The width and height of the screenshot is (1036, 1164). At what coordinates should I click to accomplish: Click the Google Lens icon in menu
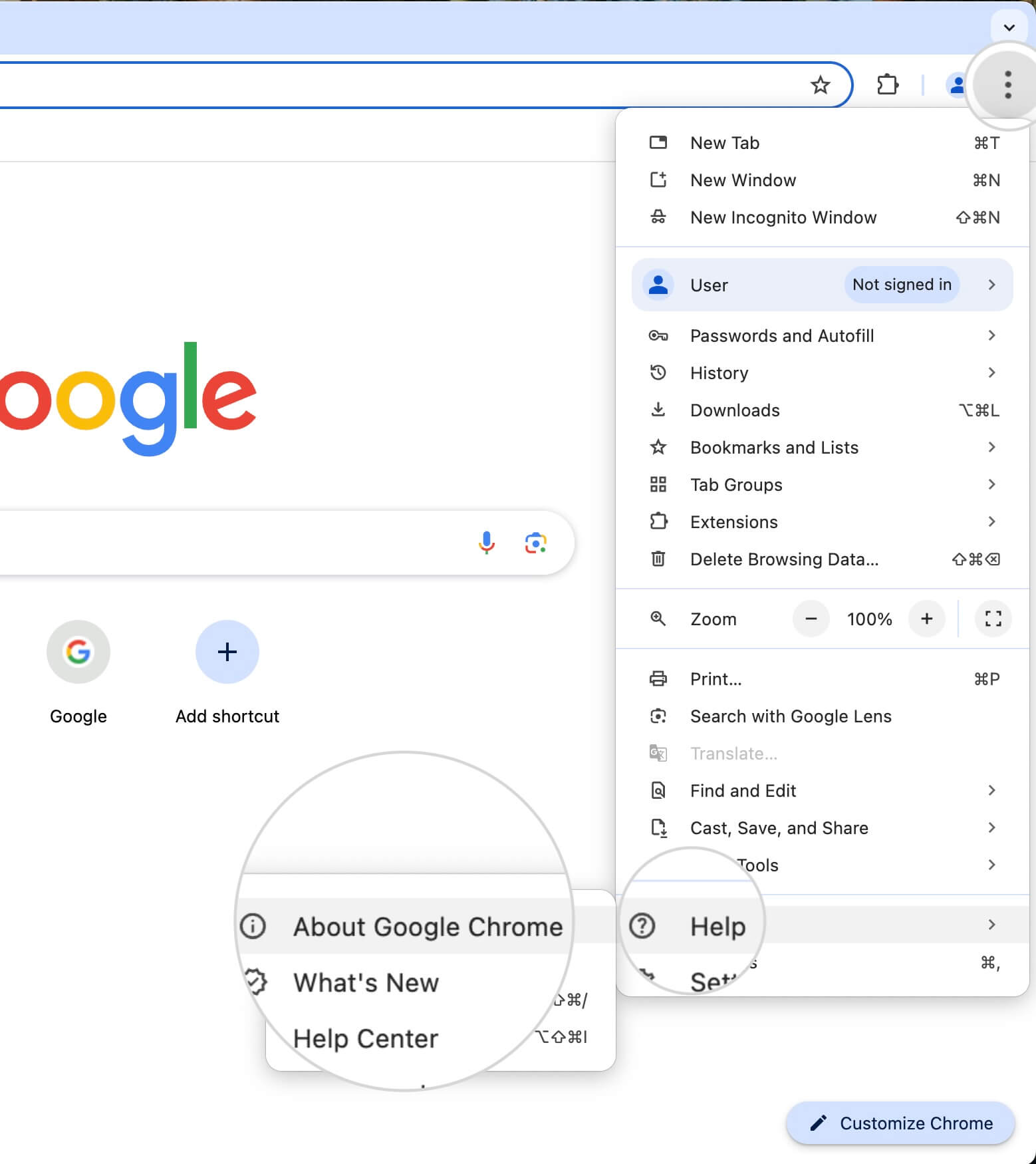[658, 716]
